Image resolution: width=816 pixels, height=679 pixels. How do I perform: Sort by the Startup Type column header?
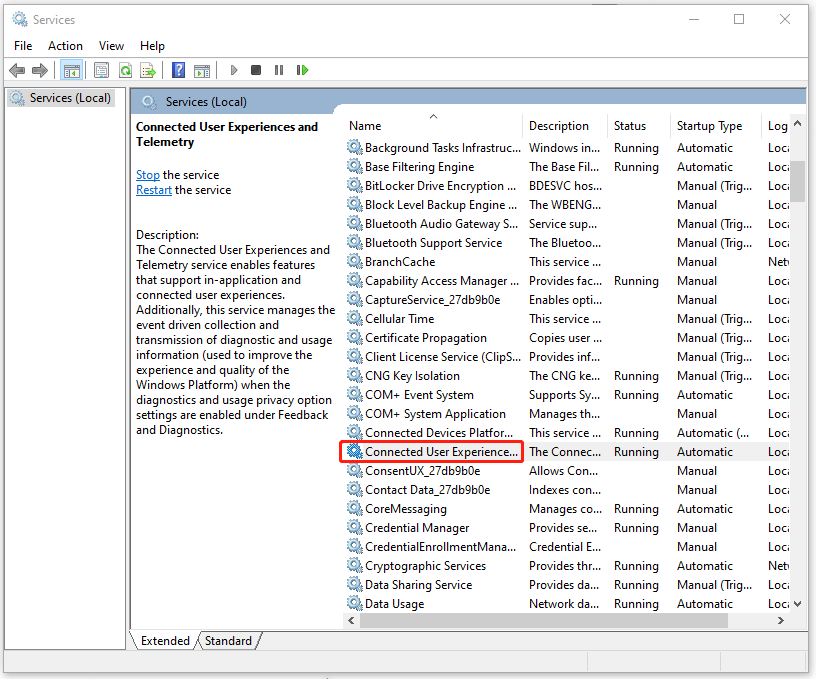pyautogui.click(x=716, y=125)
